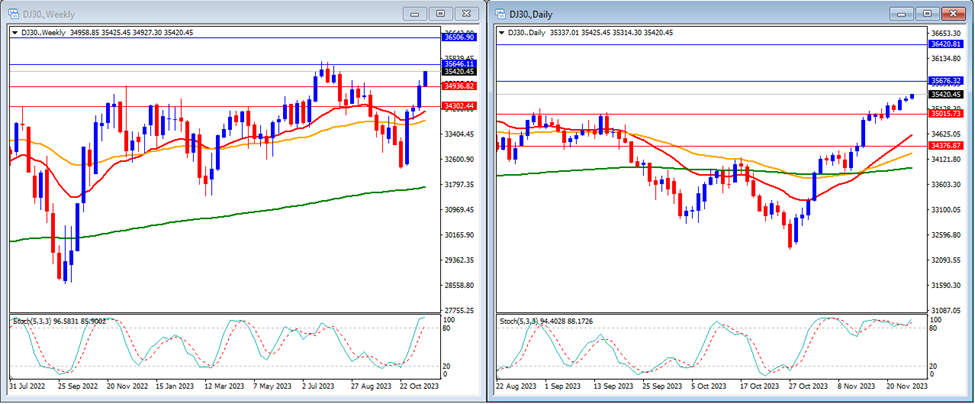Close the DJ30 Daily chart window
The height and width of the screenshot is (404, 975).
pyautogui.click(x=954, y=12)
